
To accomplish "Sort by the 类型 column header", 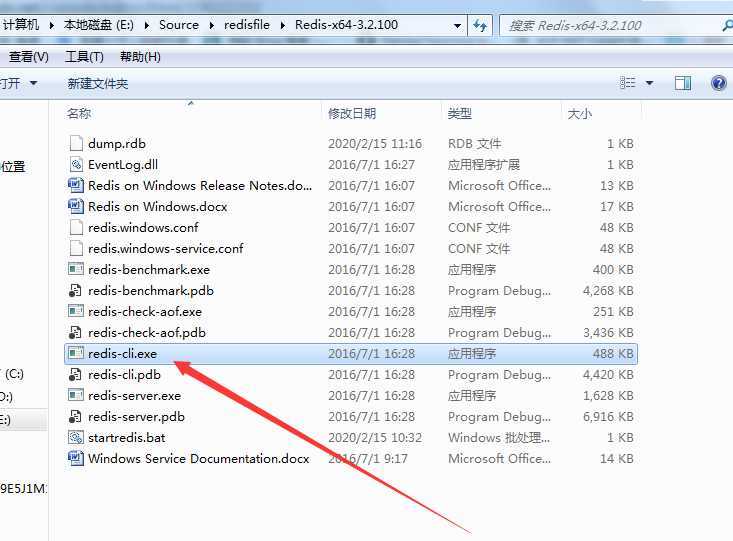I will coord(460,113).
